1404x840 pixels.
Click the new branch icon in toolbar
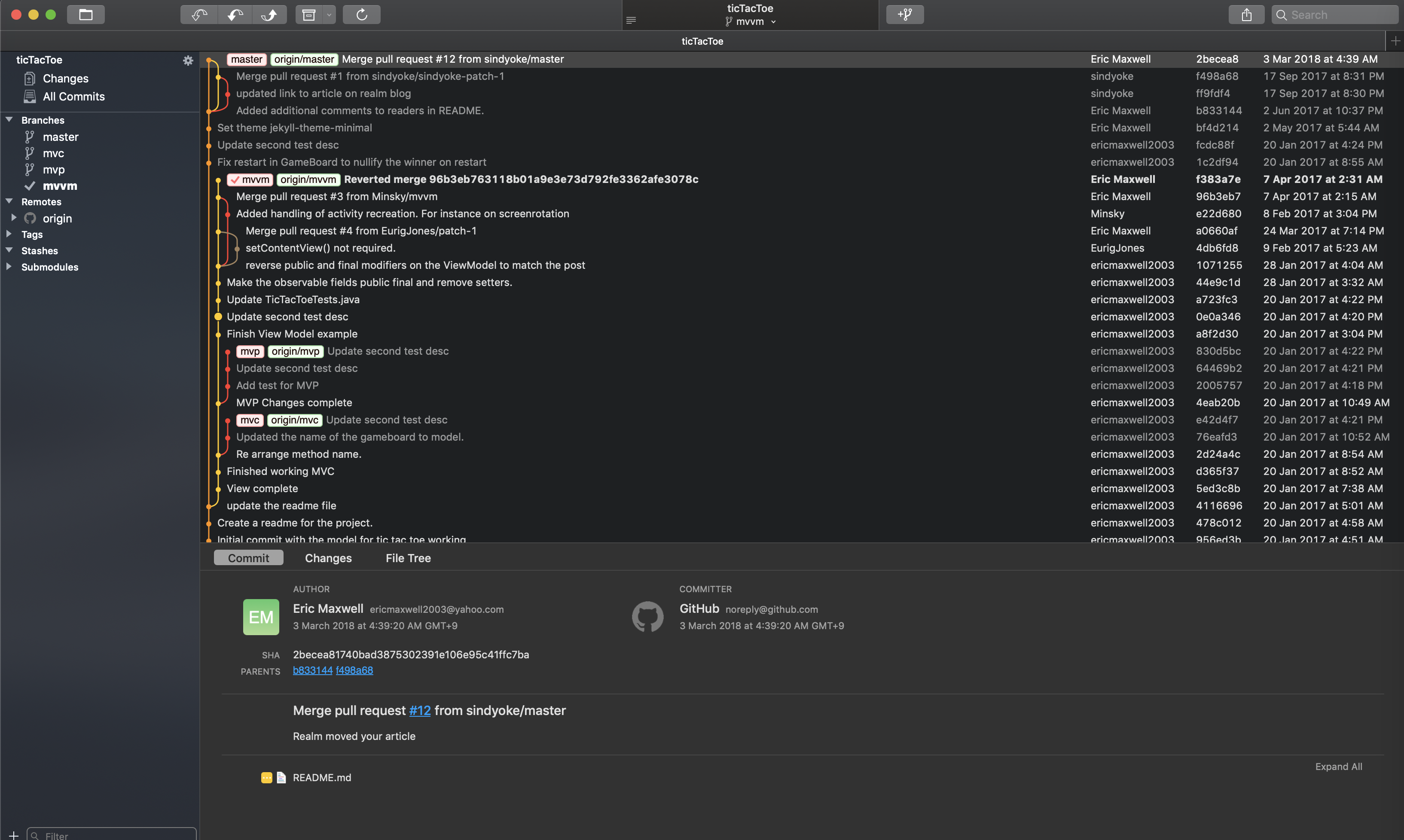click(x=904, y=15)
